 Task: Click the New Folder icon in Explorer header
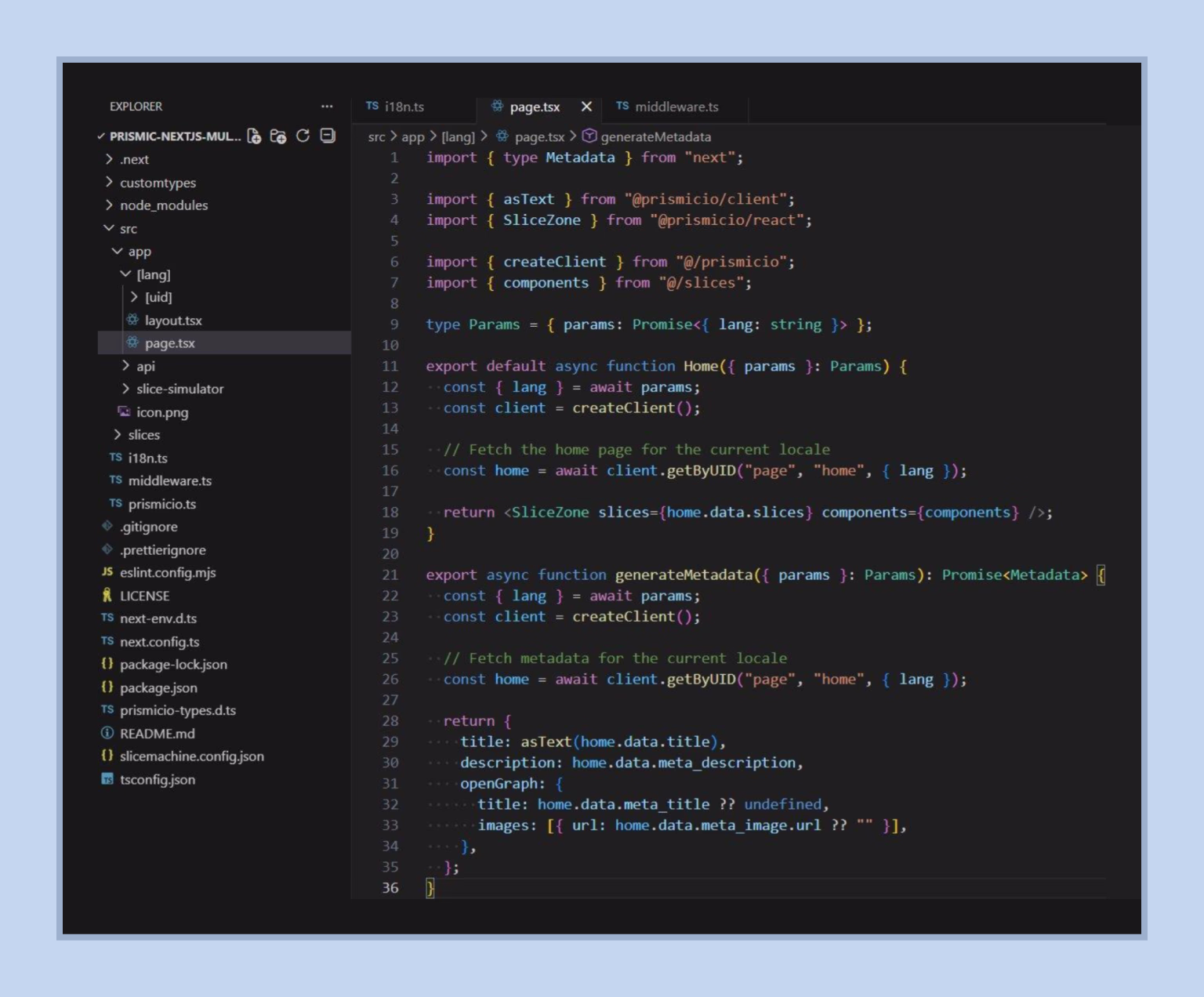(x=278, y=136)
